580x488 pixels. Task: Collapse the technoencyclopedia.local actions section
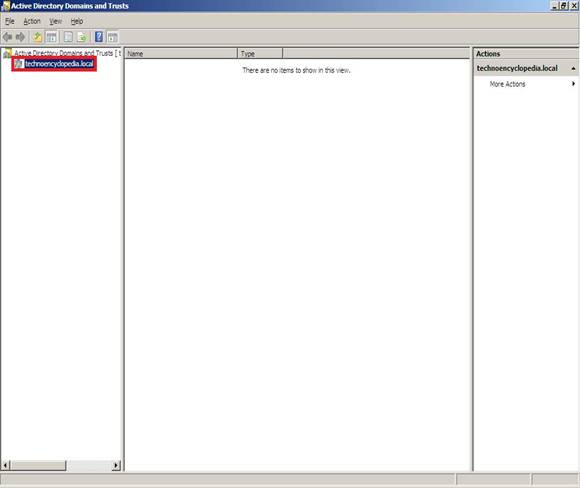click(x=573, y=68)
